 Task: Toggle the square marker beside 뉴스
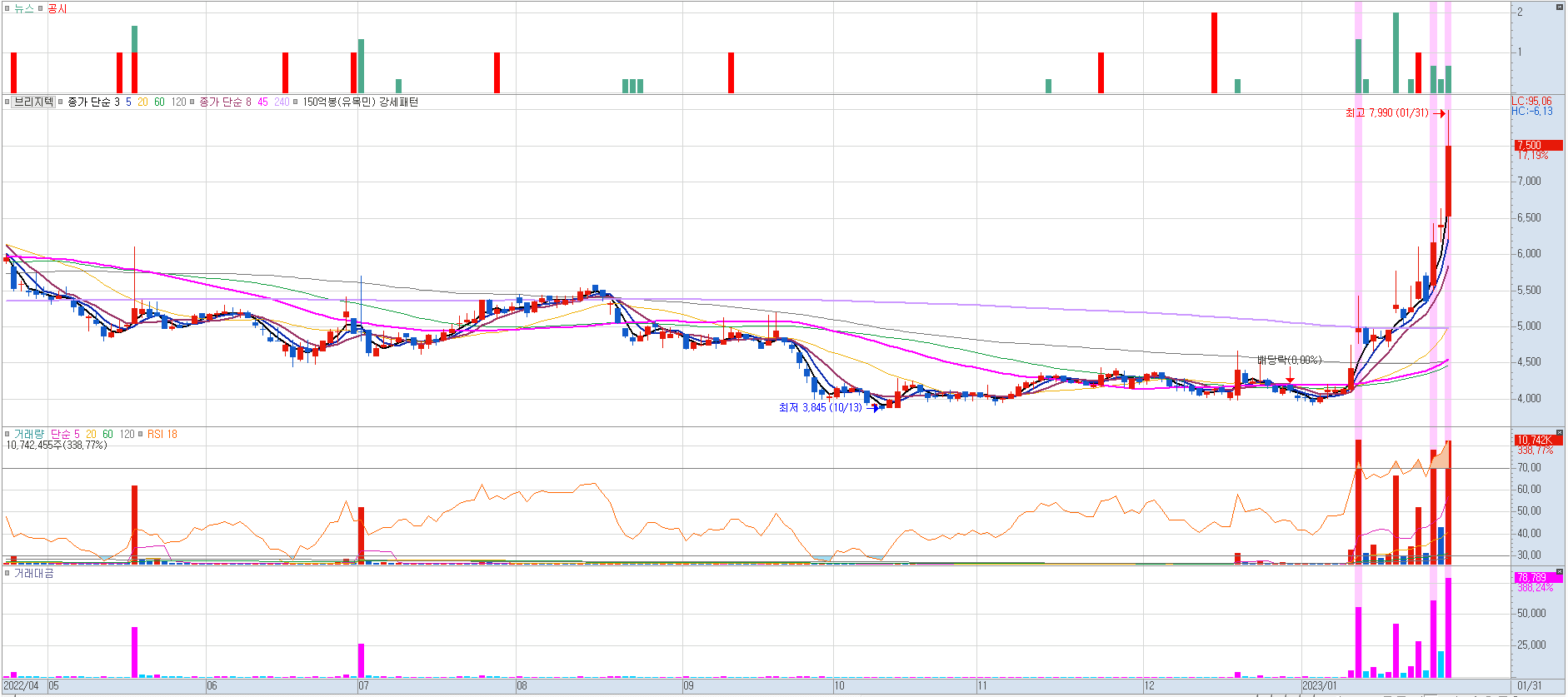(7, 8)
